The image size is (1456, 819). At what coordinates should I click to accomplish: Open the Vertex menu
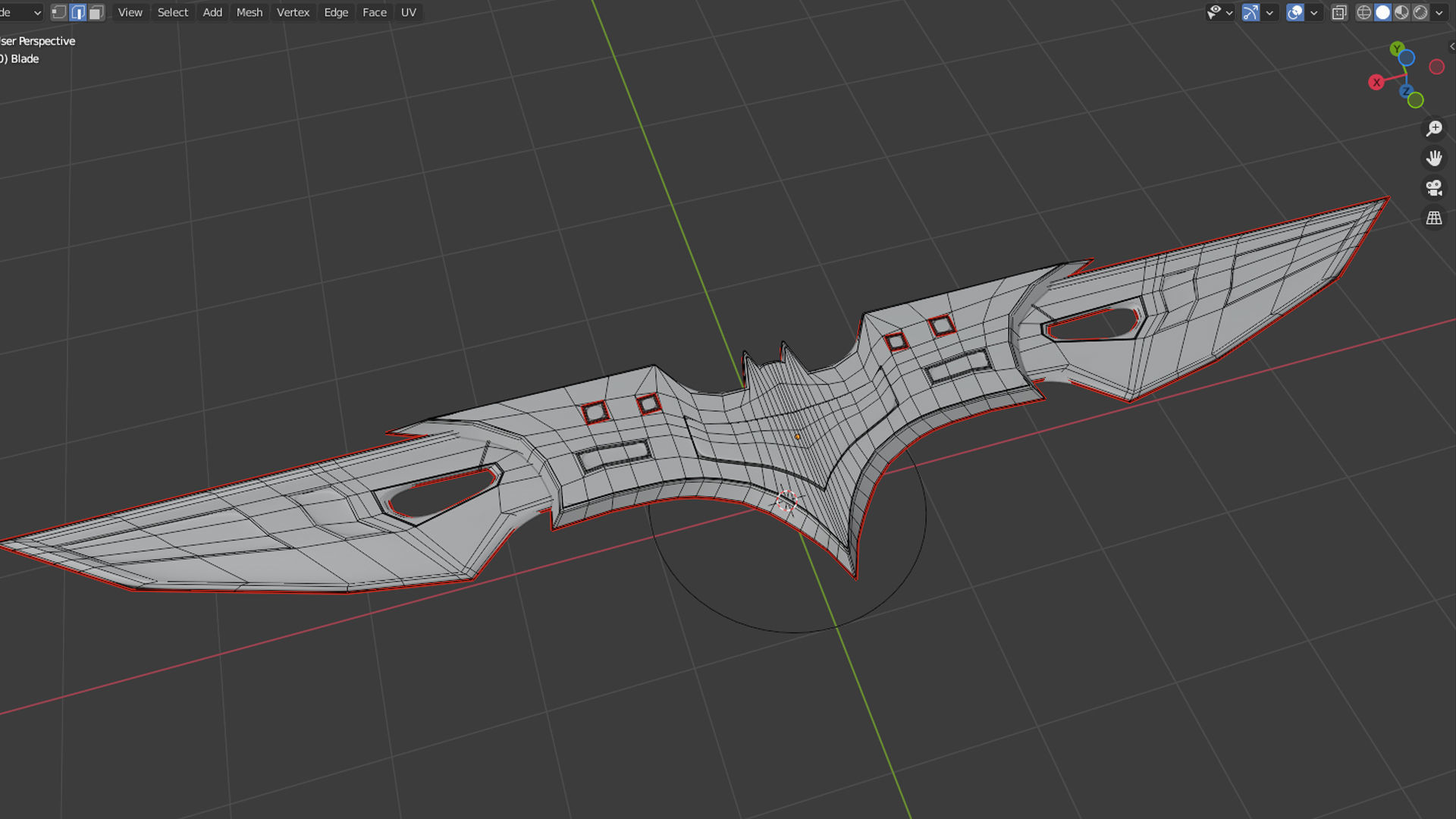click(x=293, y=12)
